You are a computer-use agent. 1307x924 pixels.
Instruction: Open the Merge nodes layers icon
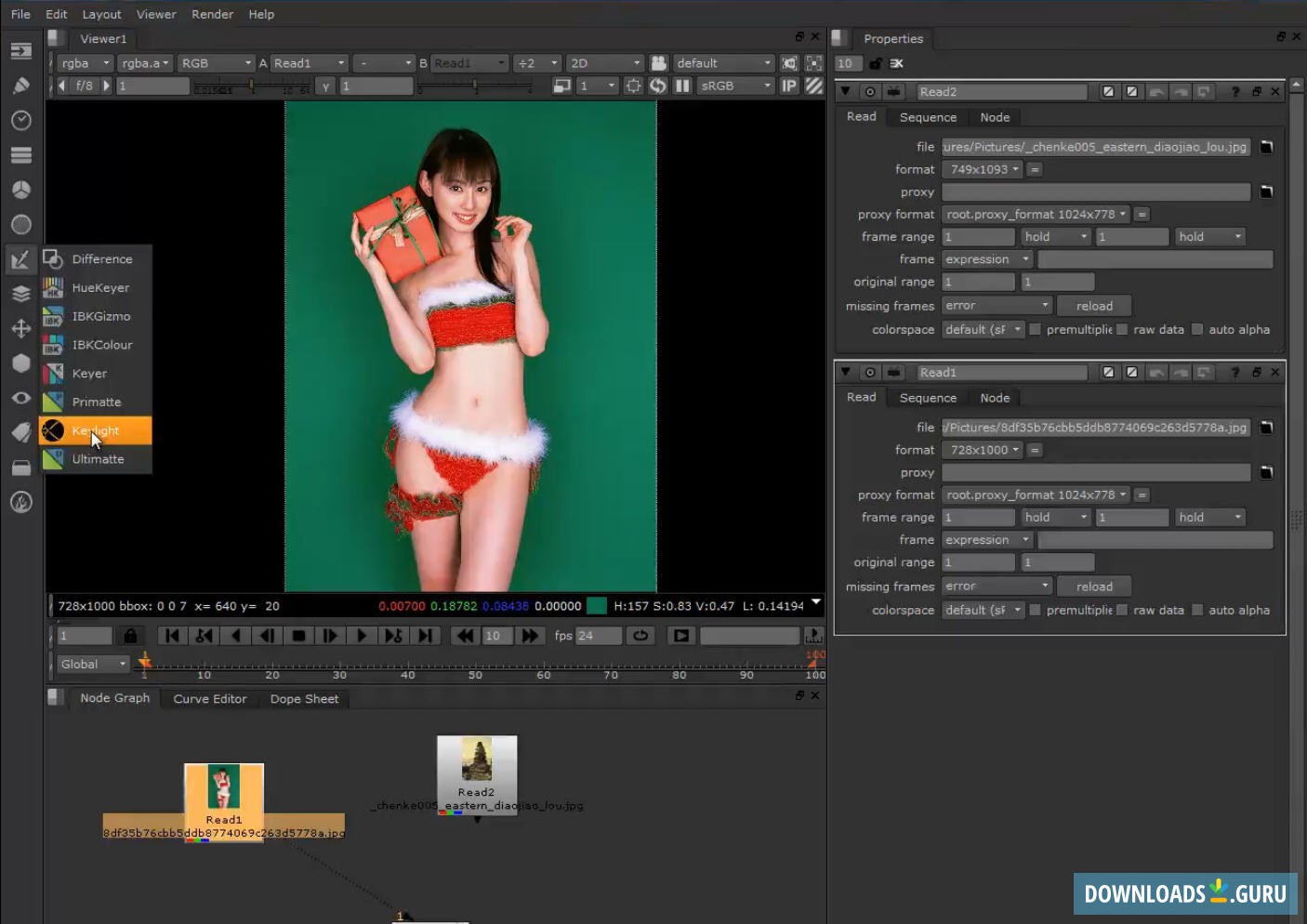pyautogui.click(x=20, y=295)
